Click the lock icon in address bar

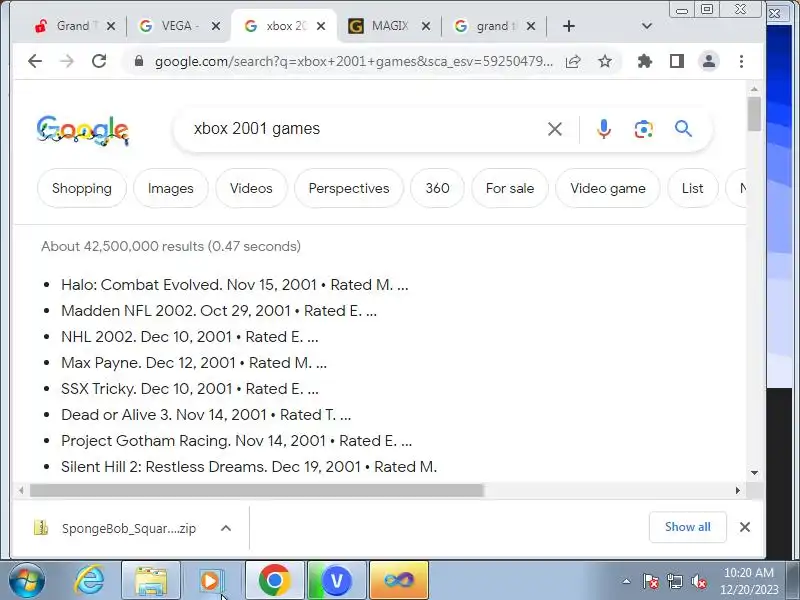(139, 61)
